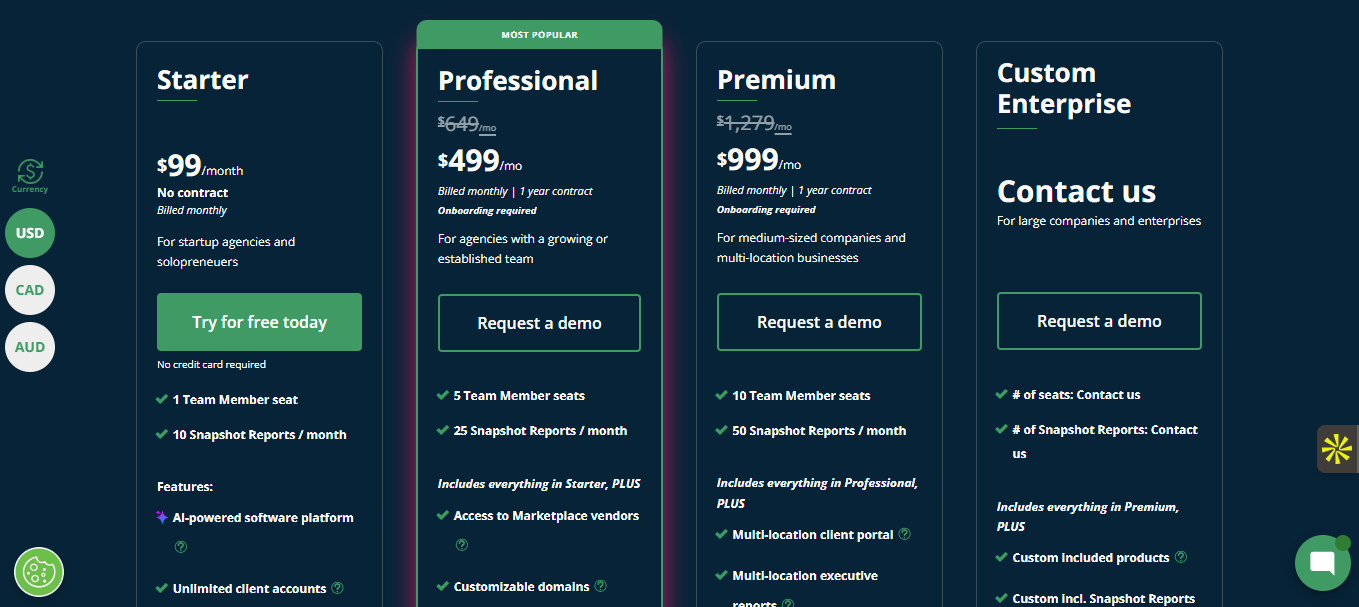Viewport: 1359px width, 607px height.
Task: Click the Contact us heading
Action: click(x=1076, y=191)
